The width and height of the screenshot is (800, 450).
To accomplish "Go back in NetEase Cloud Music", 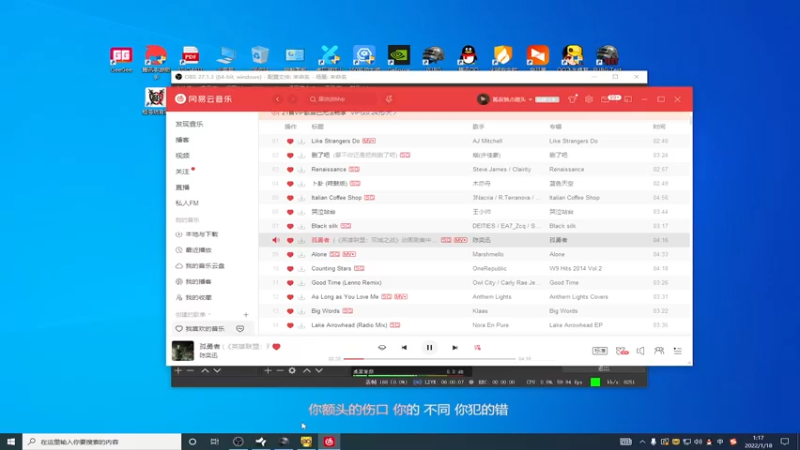I will pos(278,99).
